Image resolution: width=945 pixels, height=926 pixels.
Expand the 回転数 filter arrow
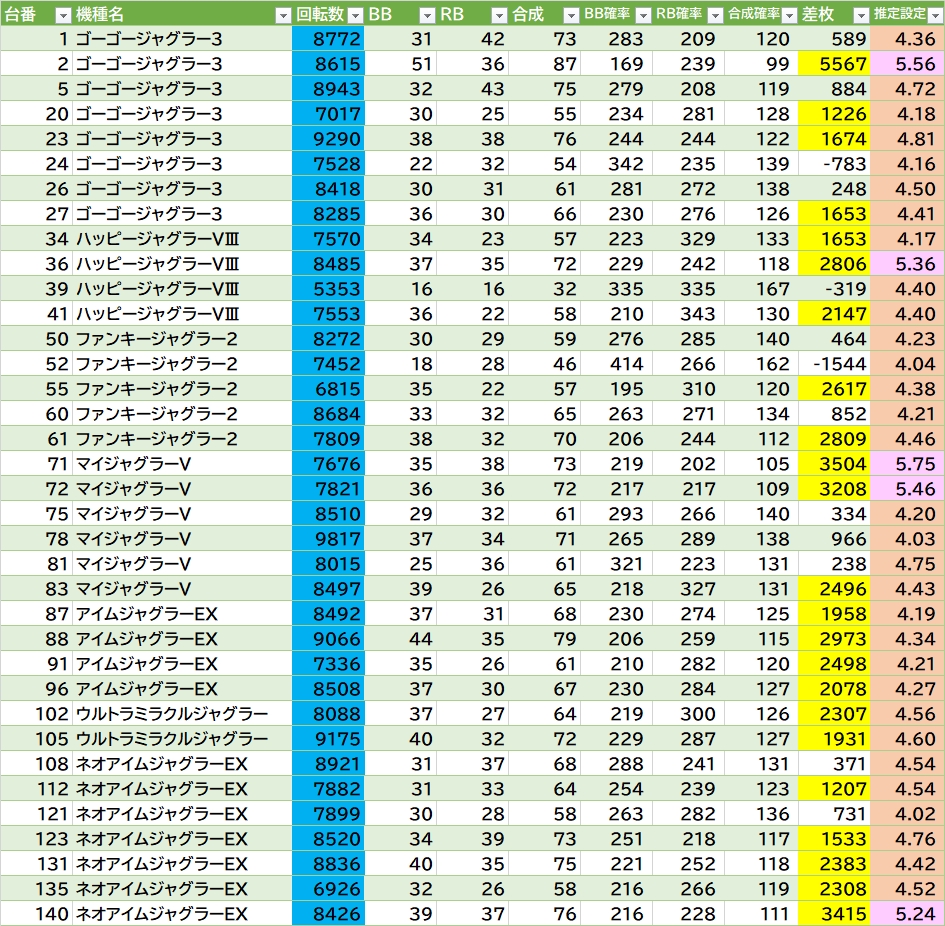coord(354,15)
